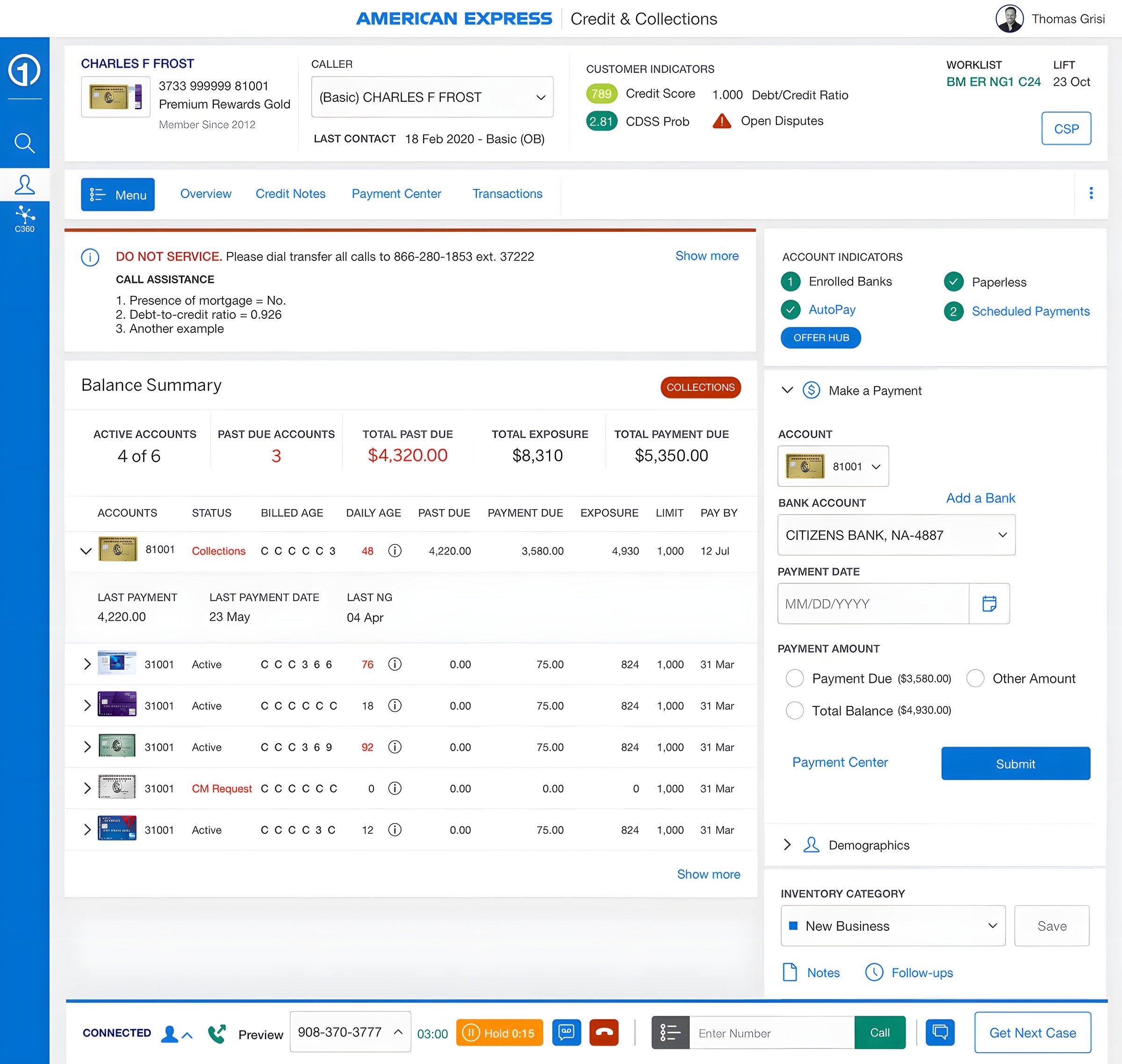
Task: Click the Open Disputes warning triangle
Action: [x=721, y=121]
